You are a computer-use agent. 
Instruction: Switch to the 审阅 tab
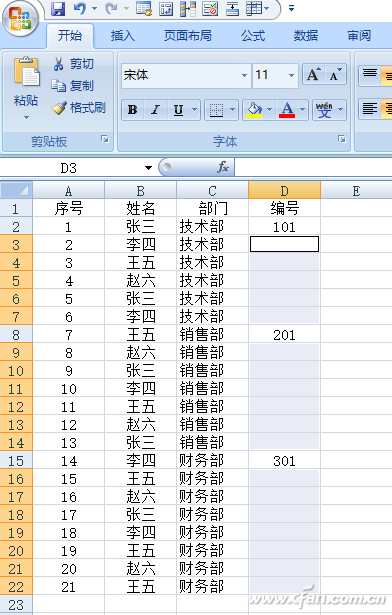point(359,36)
